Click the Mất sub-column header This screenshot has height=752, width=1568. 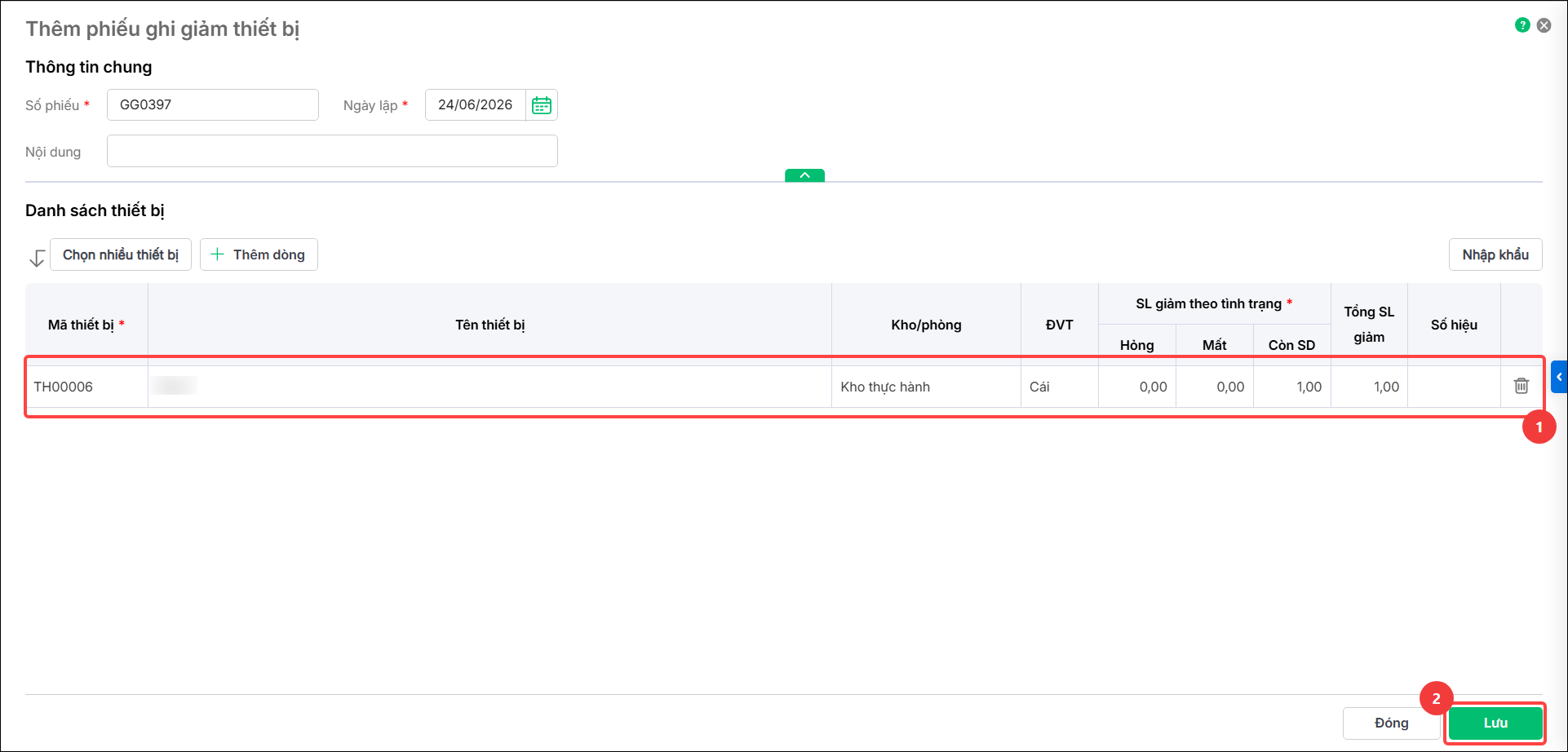pyautogui.click(x=1215, y=344)
